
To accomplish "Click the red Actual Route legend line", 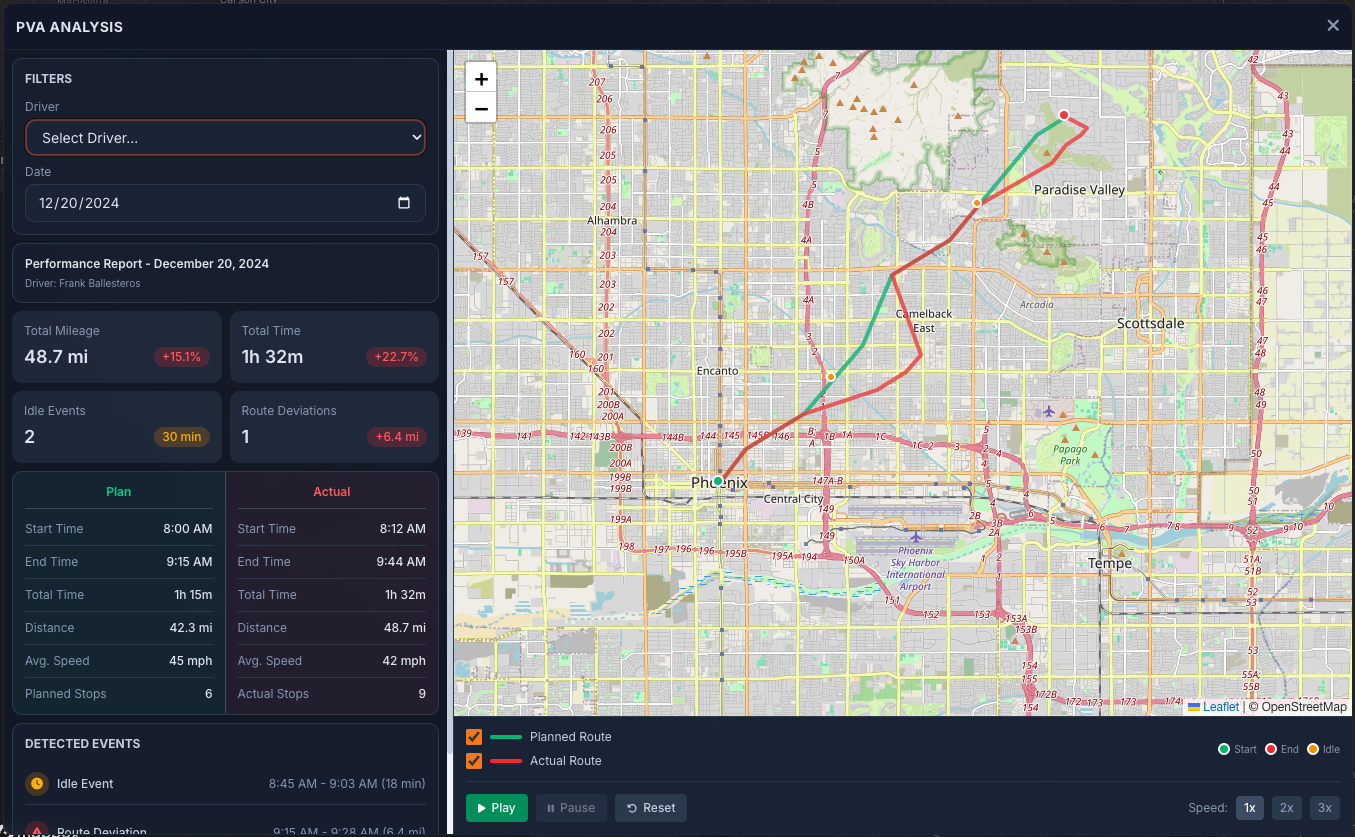I will (x=506, y=761).
